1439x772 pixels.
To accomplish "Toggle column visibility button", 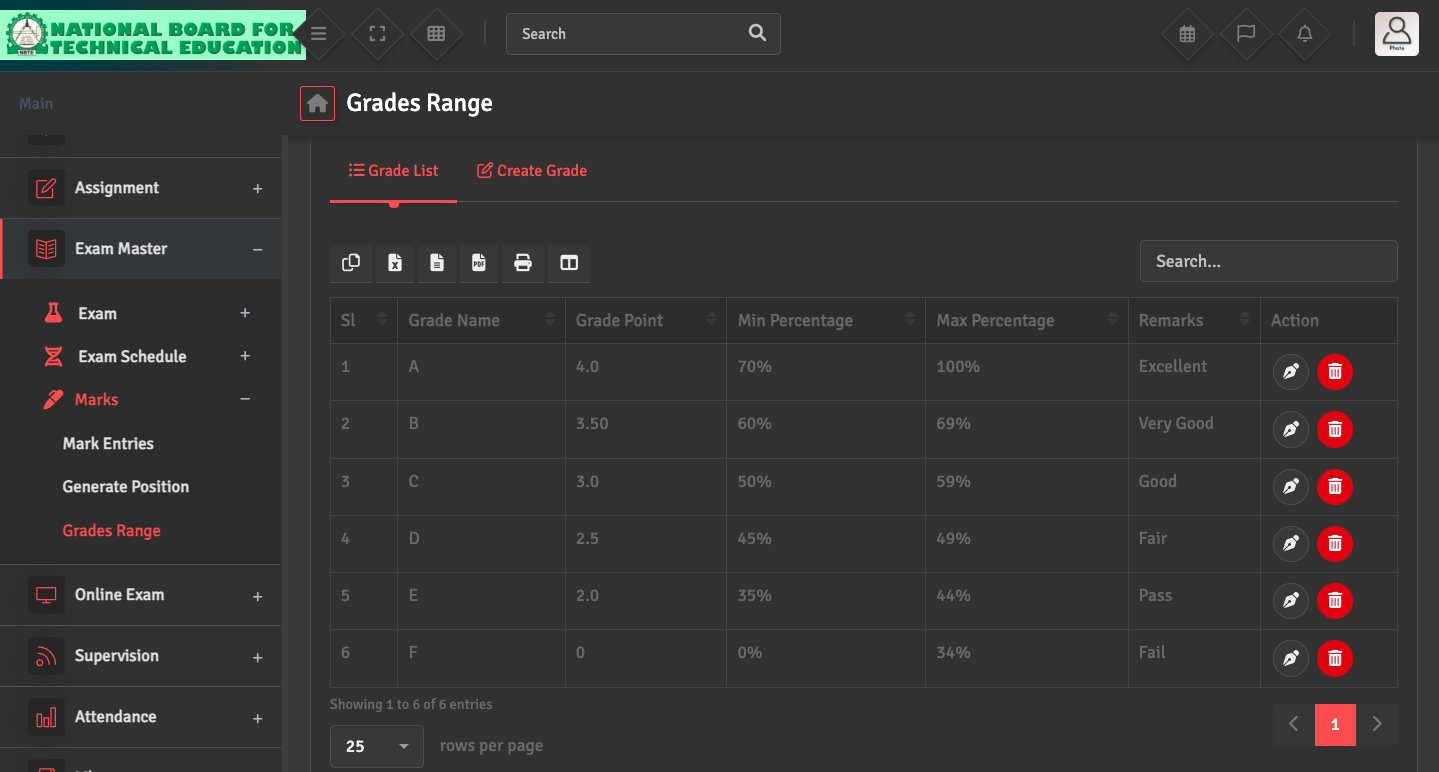I will [x=569, y=263].
